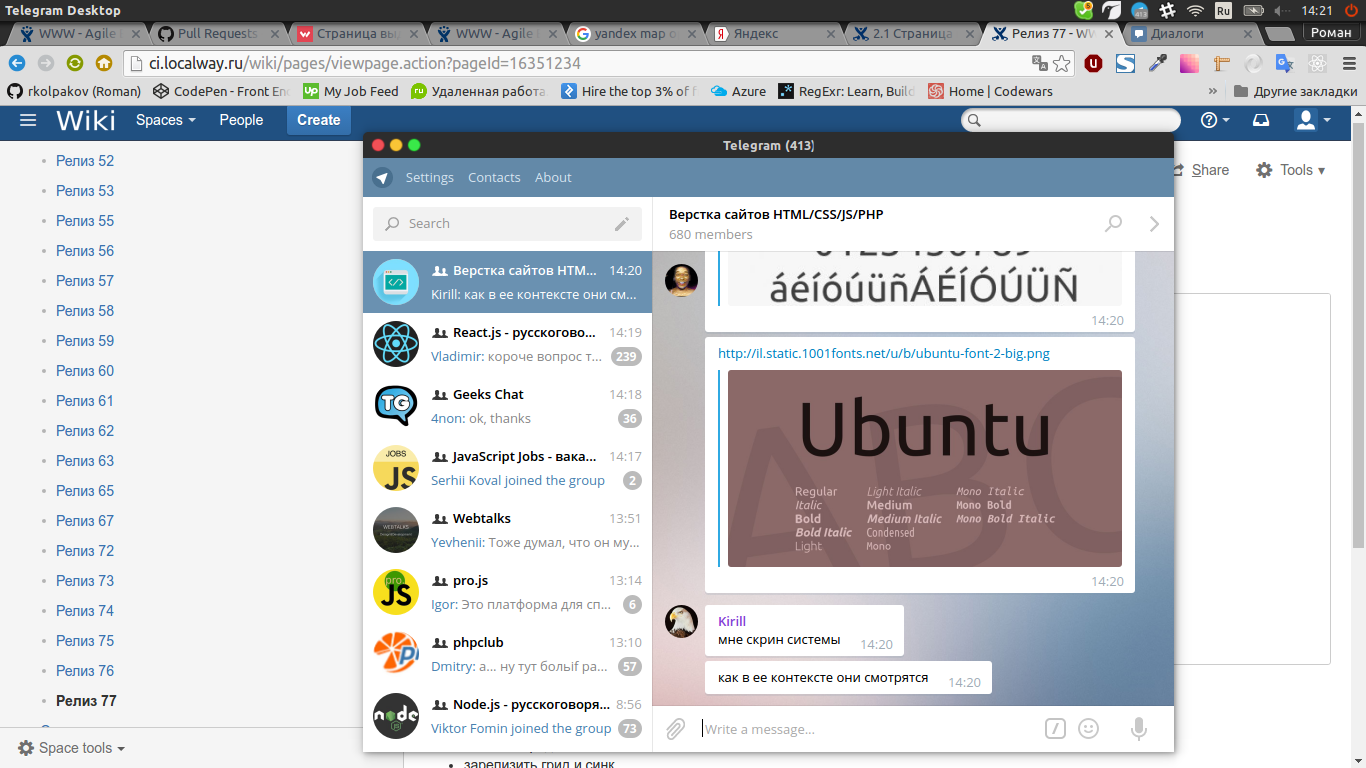This screenshot has height=768, width=1366.
Task: Open the user profile dropdown in Wiki
Action: pos(1313,120)
